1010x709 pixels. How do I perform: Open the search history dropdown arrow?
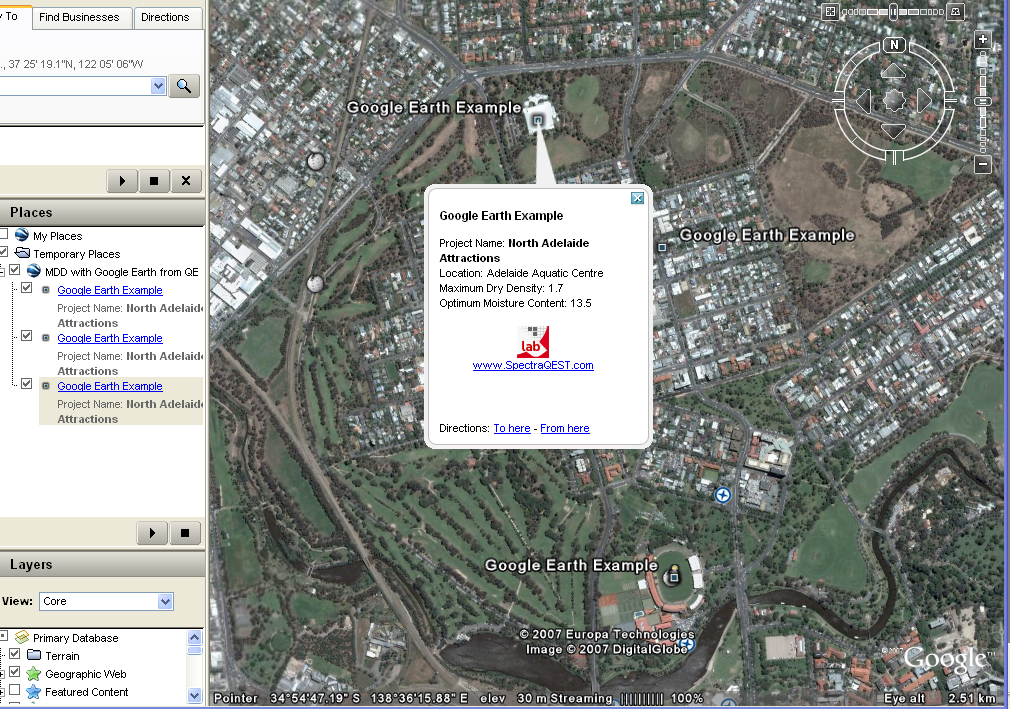[x=158, y=86]
